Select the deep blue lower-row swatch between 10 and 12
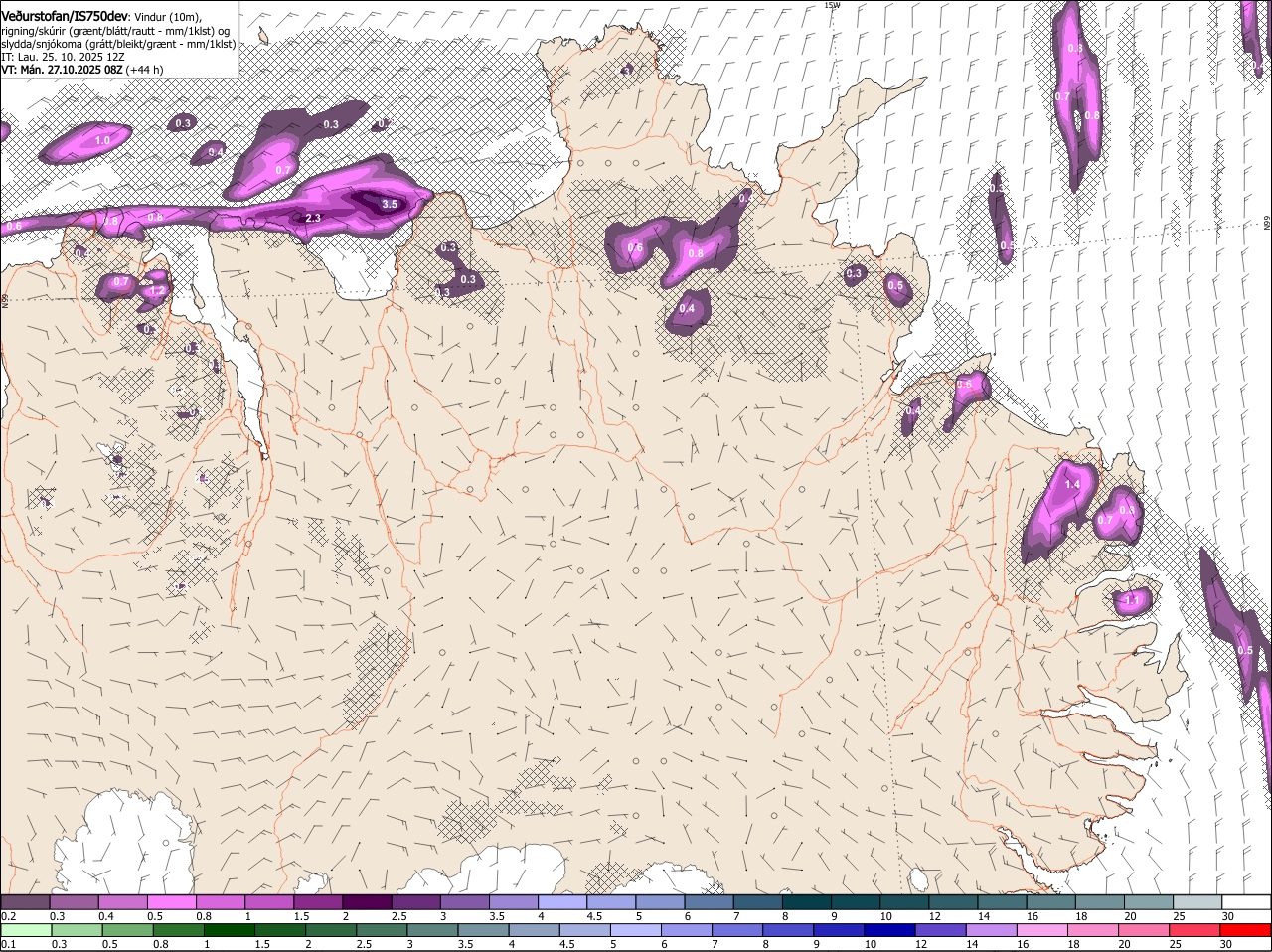 point(889,931)
